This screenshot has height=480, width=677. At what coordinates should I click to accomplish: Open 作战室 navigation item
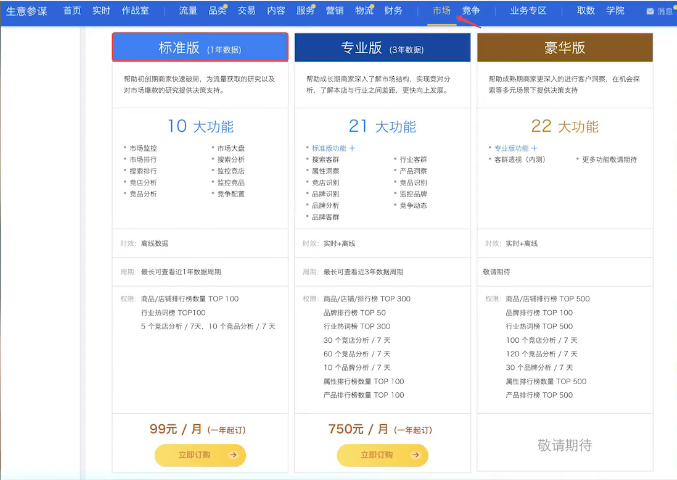[135, 10]
